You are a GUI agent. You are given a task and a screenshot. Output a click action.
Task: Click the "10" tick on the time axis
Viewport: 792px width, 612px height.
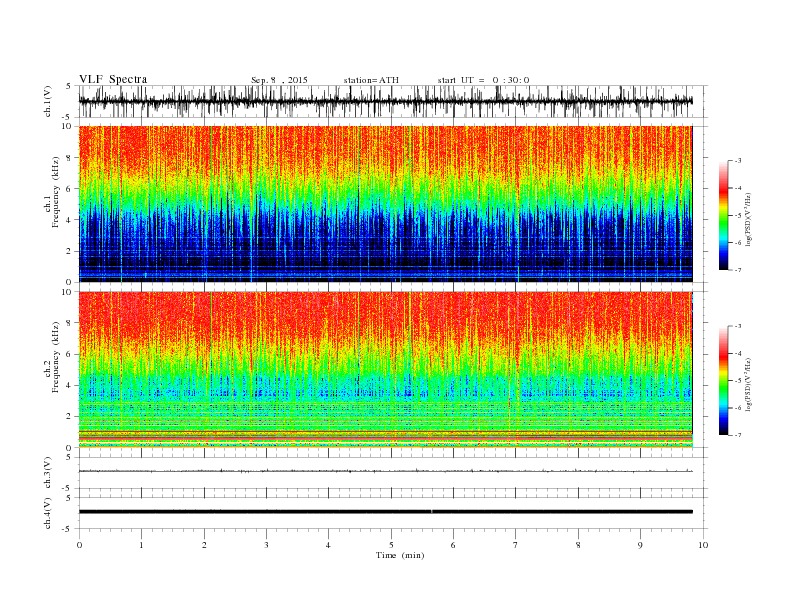pyautogui.click(x=703, y=545)
